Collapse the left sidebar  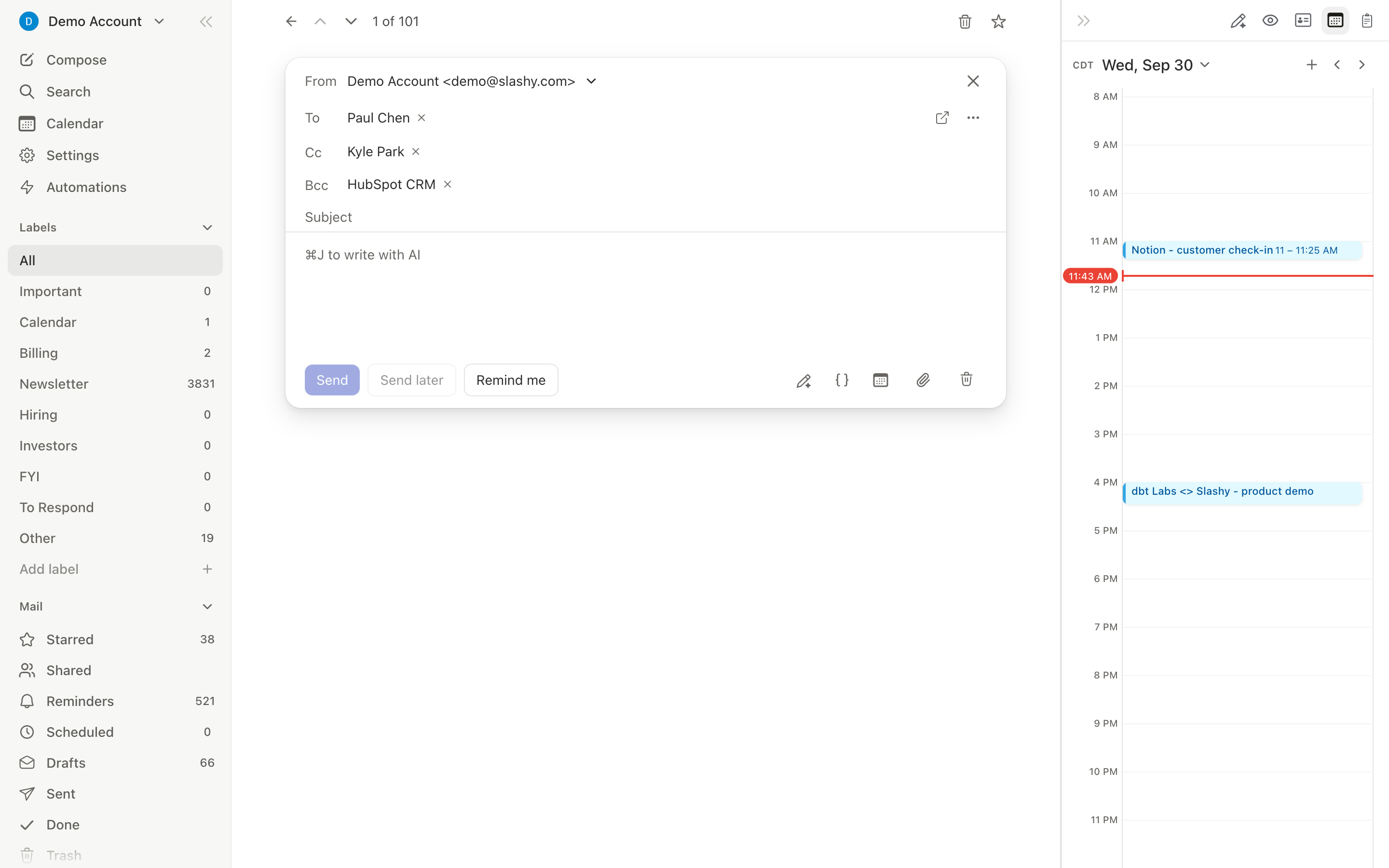(206, 22)
